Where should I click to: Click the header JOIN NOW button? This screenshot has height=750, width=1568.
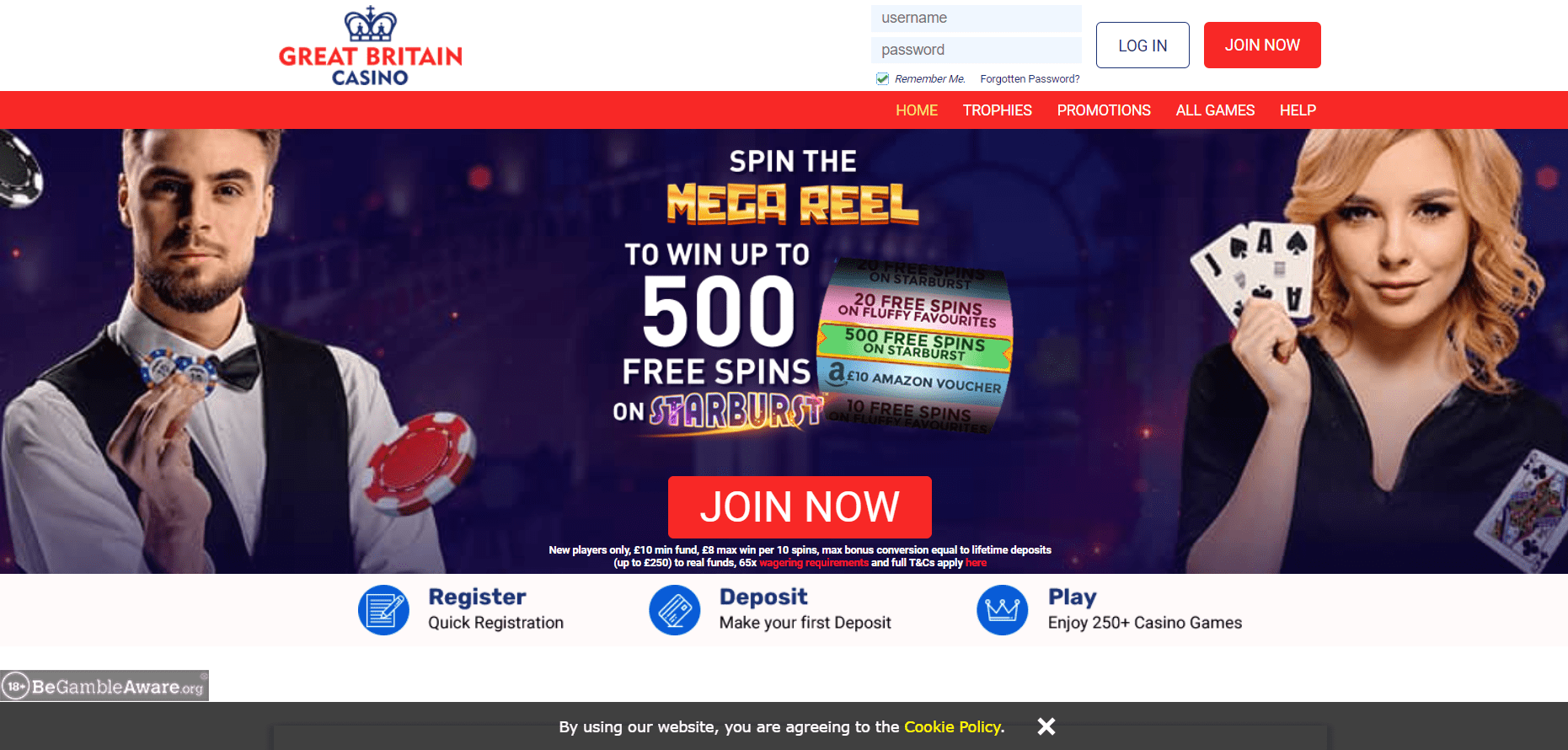point(1262,45)
